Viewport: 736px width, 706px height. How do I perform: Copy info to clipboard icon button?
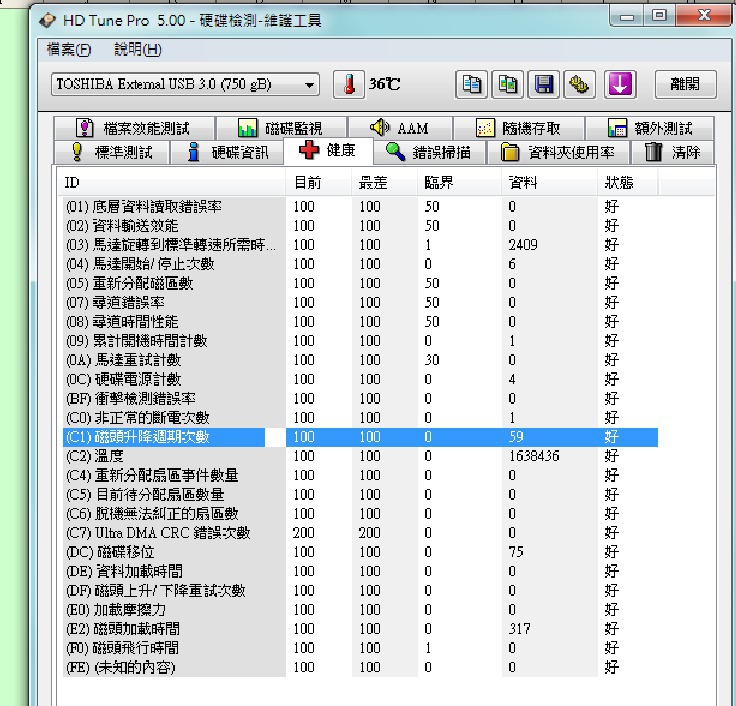coord(471,84)
